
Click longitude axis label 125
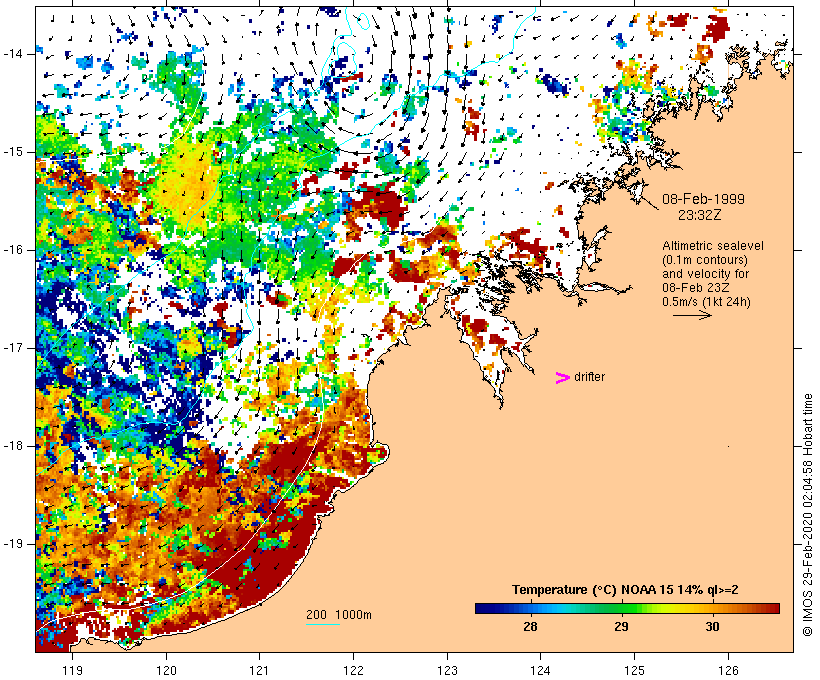634,670
